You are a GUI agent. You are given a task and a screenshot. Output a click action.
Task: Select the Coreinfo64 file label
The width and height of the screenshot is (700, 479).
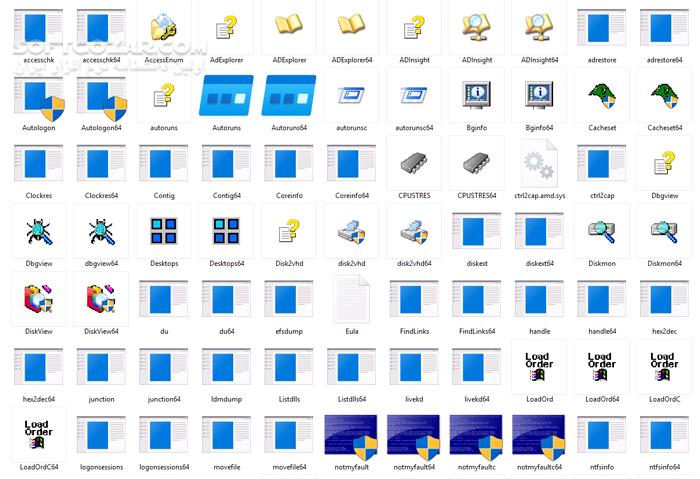tap(351, 196)
